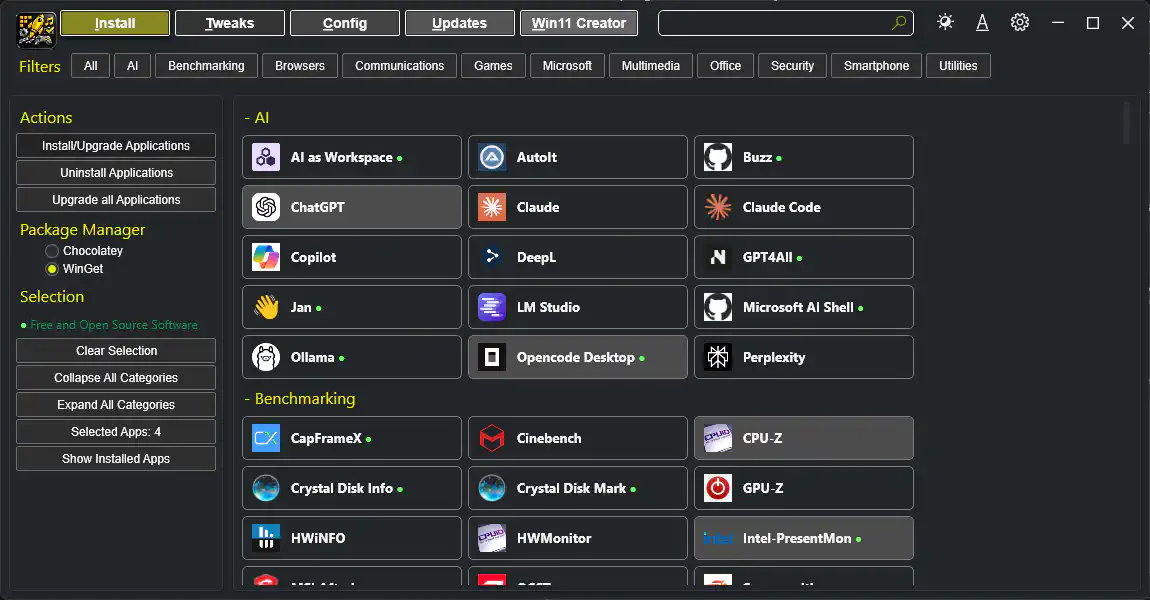This screenshot has height=600, width=1150.
Task: Click the Jan waving hand icon
Action: [265, 307]
